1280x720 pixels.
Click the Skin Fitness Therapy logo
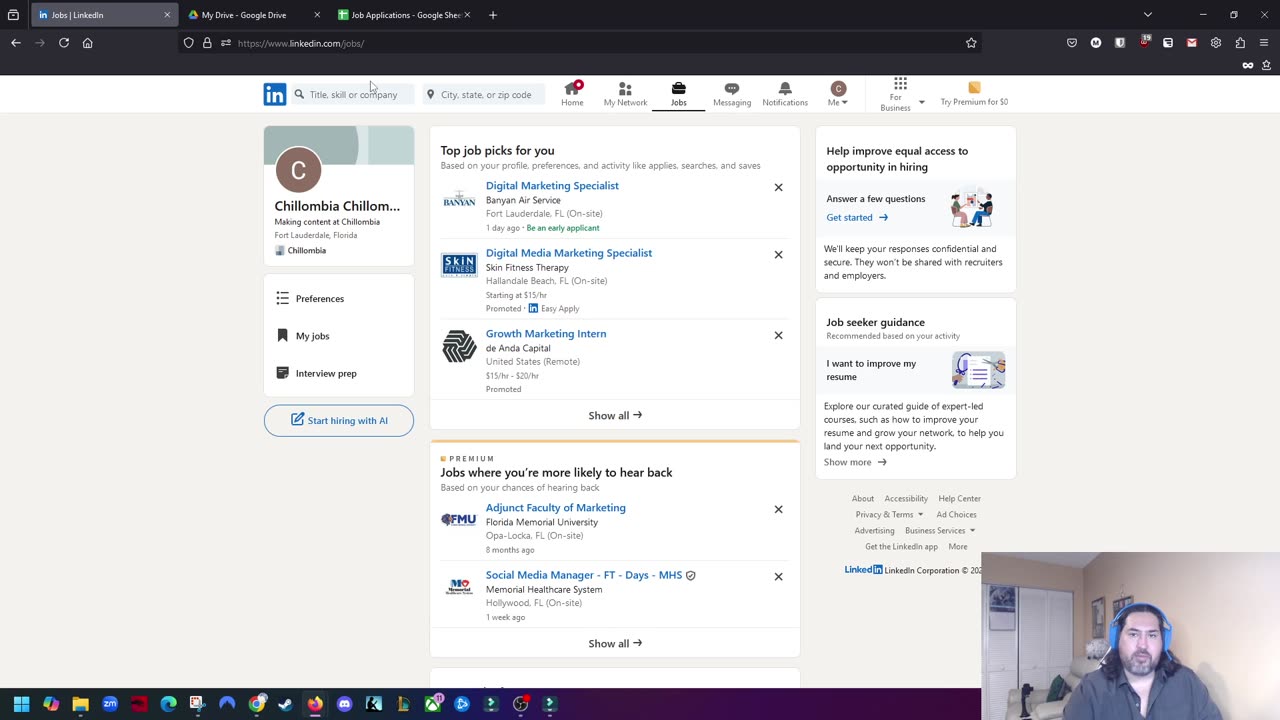coord(459,265)
